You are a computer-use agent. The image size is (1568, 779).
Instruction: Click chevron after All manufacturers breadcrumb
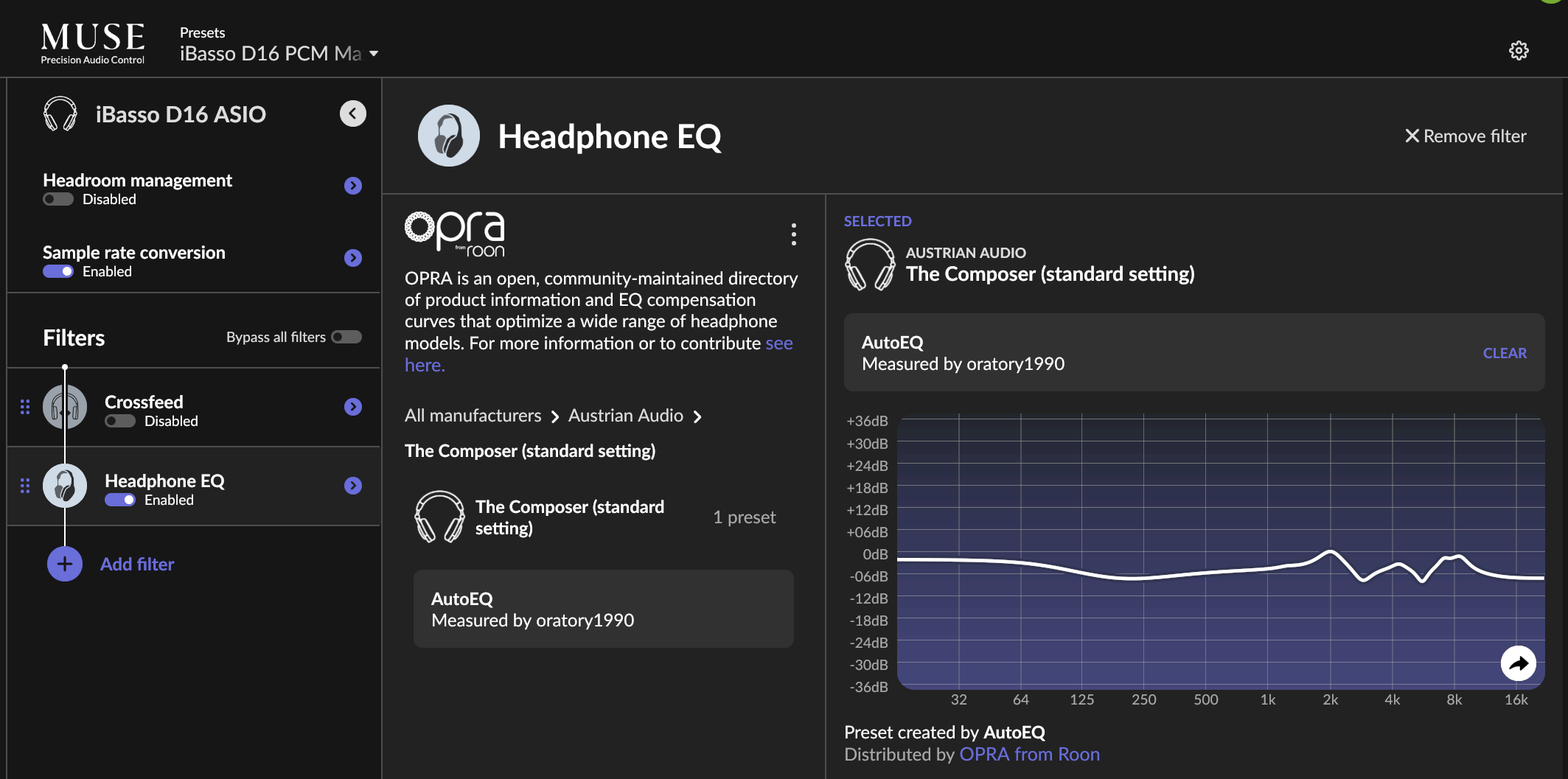(555, 417)
